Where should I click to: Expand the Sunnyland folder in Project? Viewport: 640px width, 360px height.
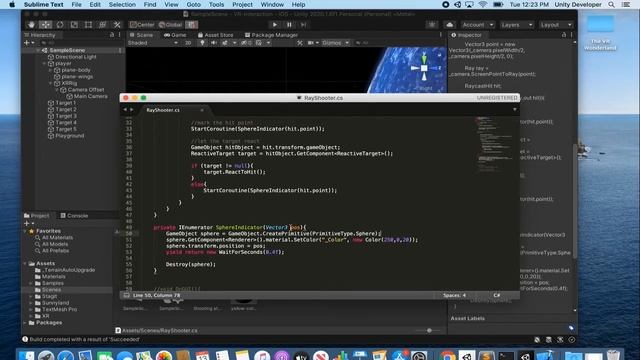coord(31,303)
